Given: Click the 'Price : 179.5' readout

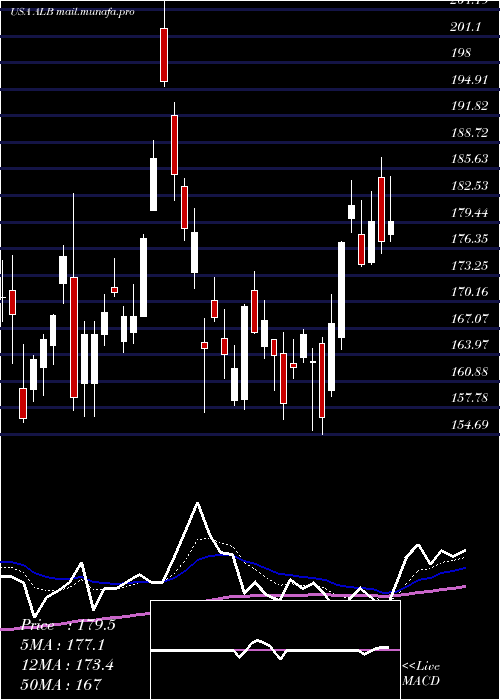Looking at the screenshot, I should click(68, 625).
